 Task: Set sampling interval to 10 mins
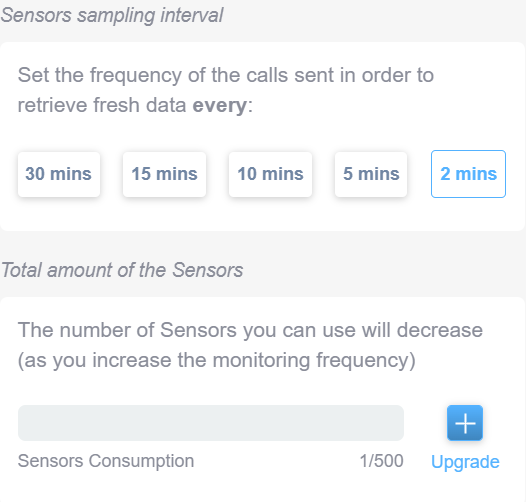tap(270, 174)
